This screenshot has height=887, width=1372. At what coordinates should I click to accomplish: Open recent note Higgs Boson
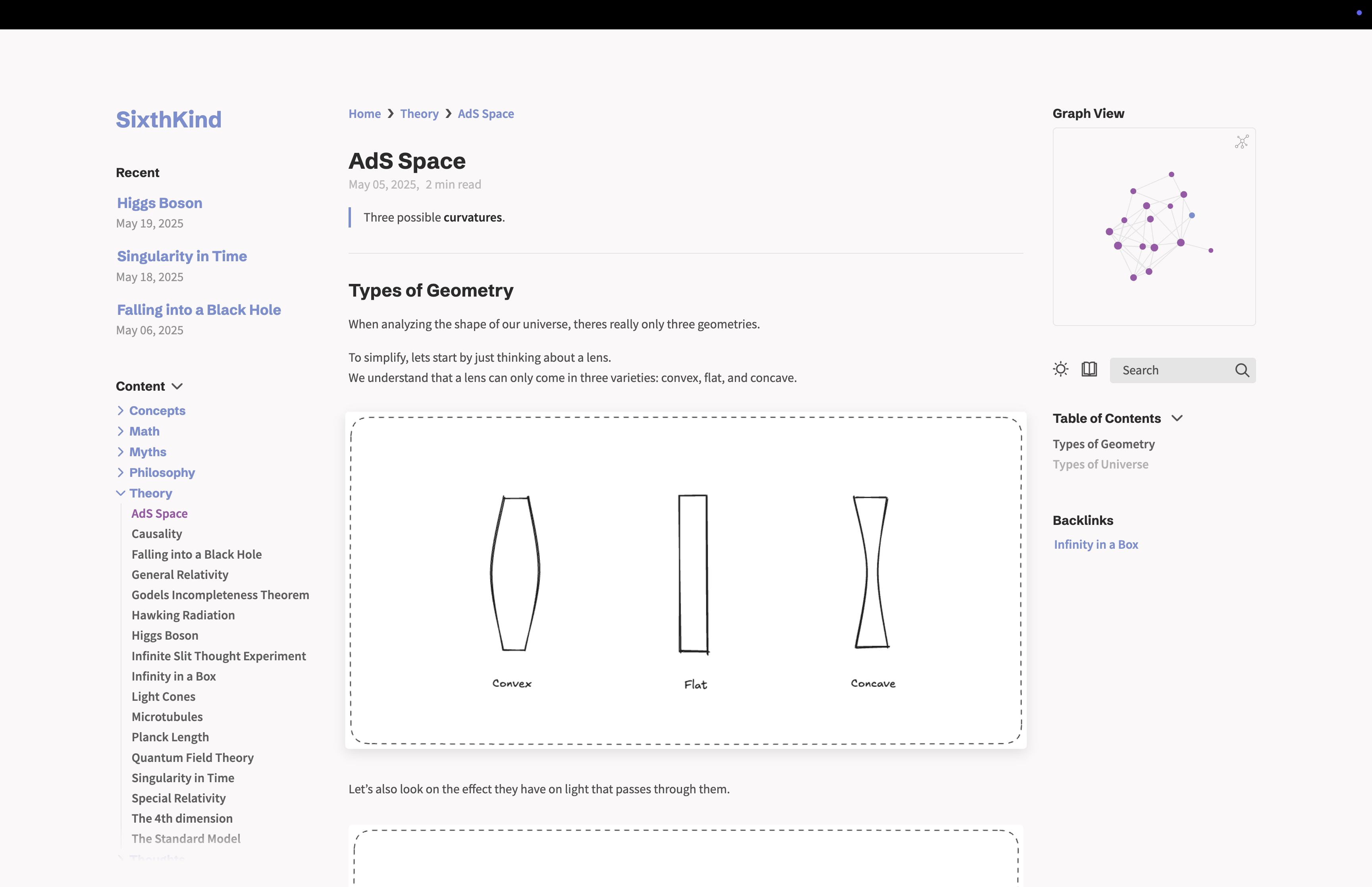(x=160, y=203)
